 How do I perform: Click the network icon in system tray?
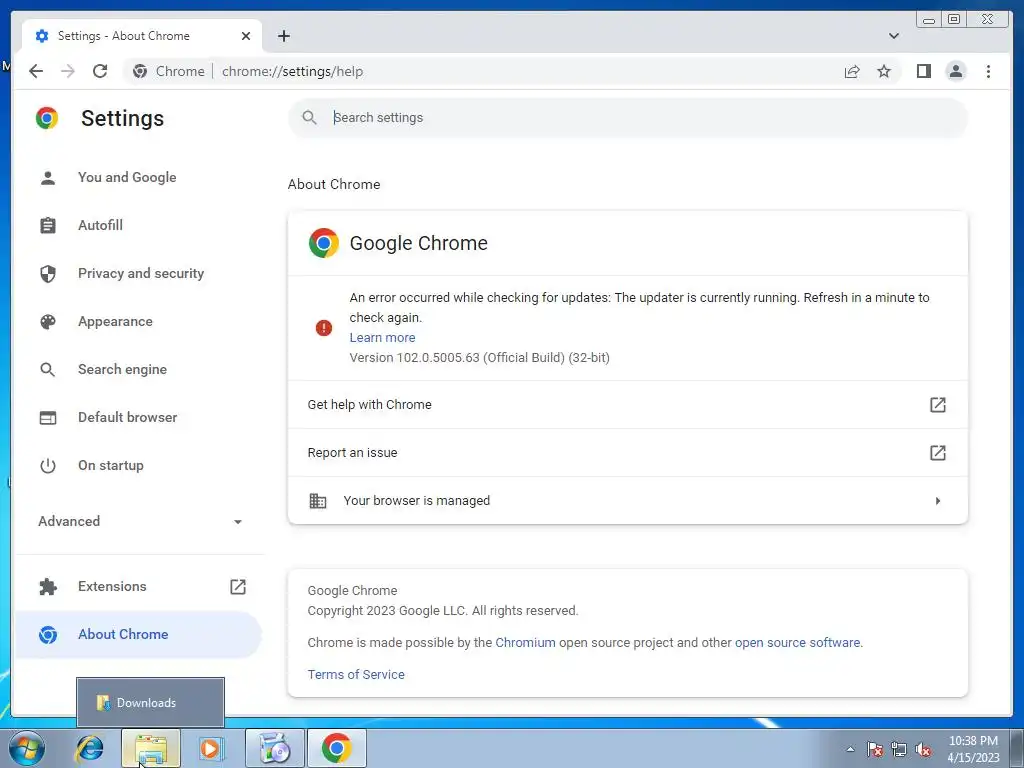tap(899, 750)
